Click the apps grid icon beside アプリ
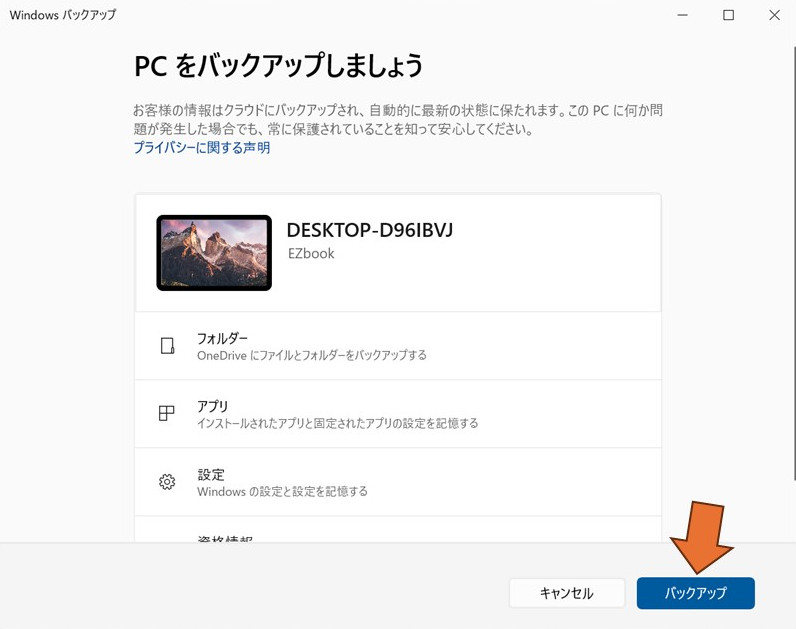The width and height of the screenshot is (796, 629). coord(167,414)
